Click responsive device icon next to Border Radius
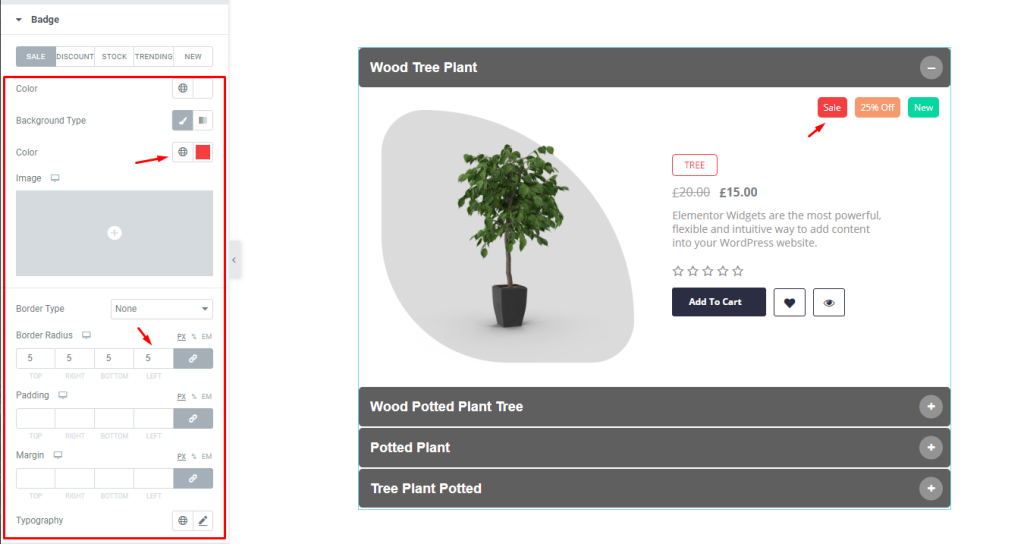Screen dimensions: 1024x544 86,335
